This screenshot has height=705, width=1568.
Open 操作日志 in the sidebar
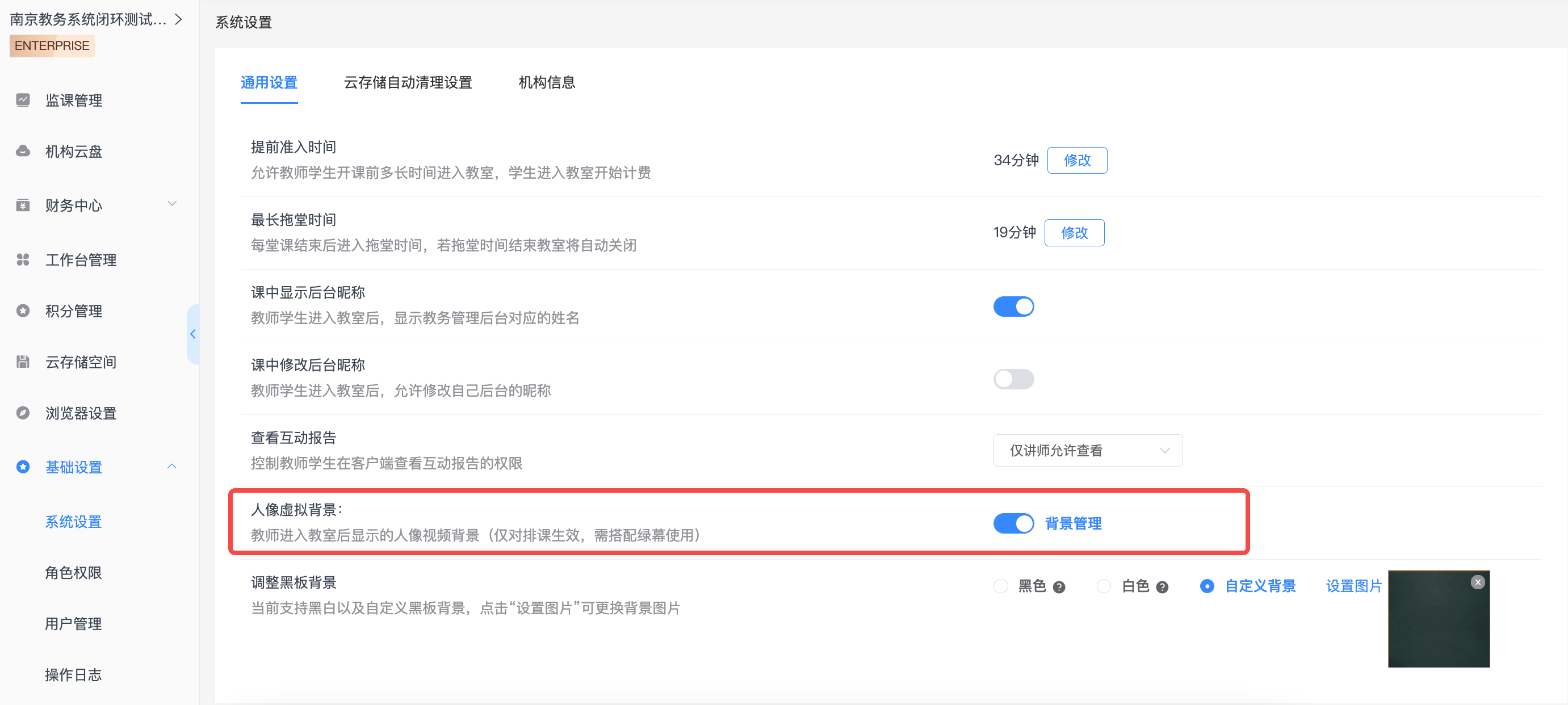pyautogui.click(x=74, y=675)
